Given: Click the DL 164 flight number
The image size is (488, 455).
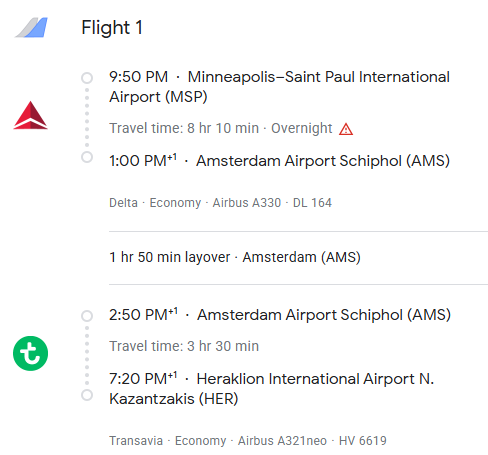Looking at the screenshot, I should [312, 203].
